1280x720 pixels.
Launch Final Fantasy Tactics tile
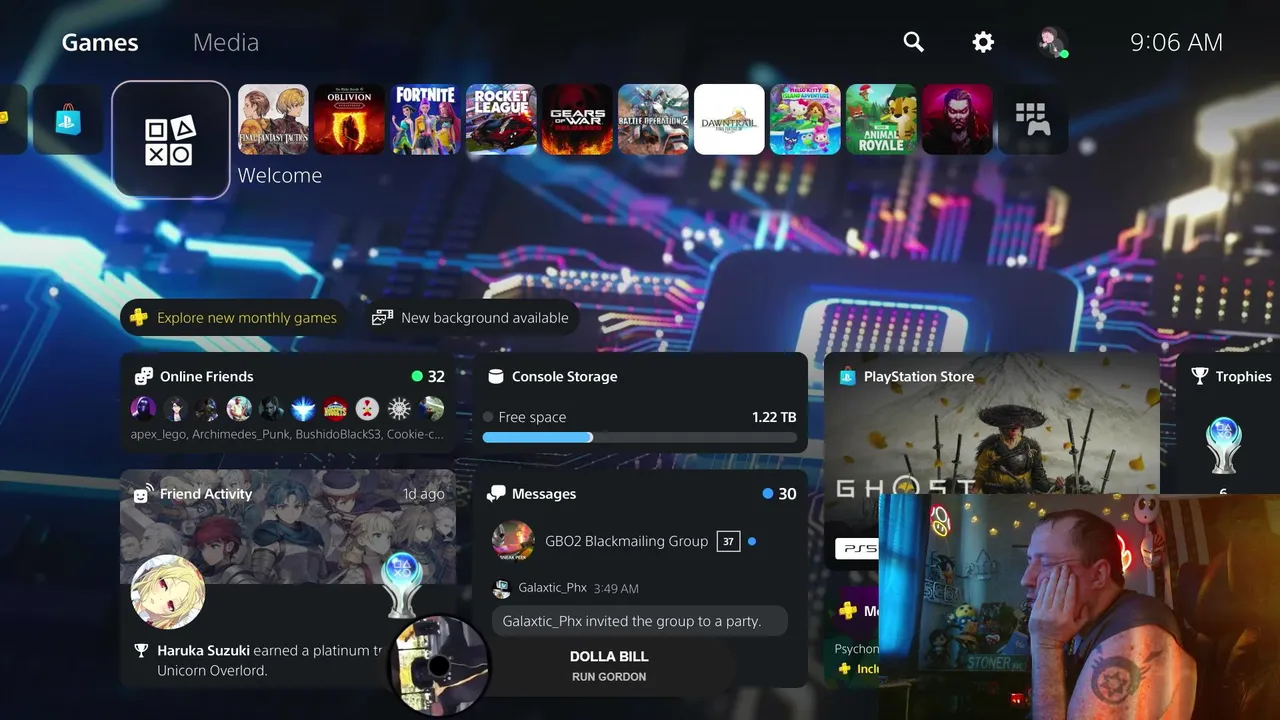273,120
